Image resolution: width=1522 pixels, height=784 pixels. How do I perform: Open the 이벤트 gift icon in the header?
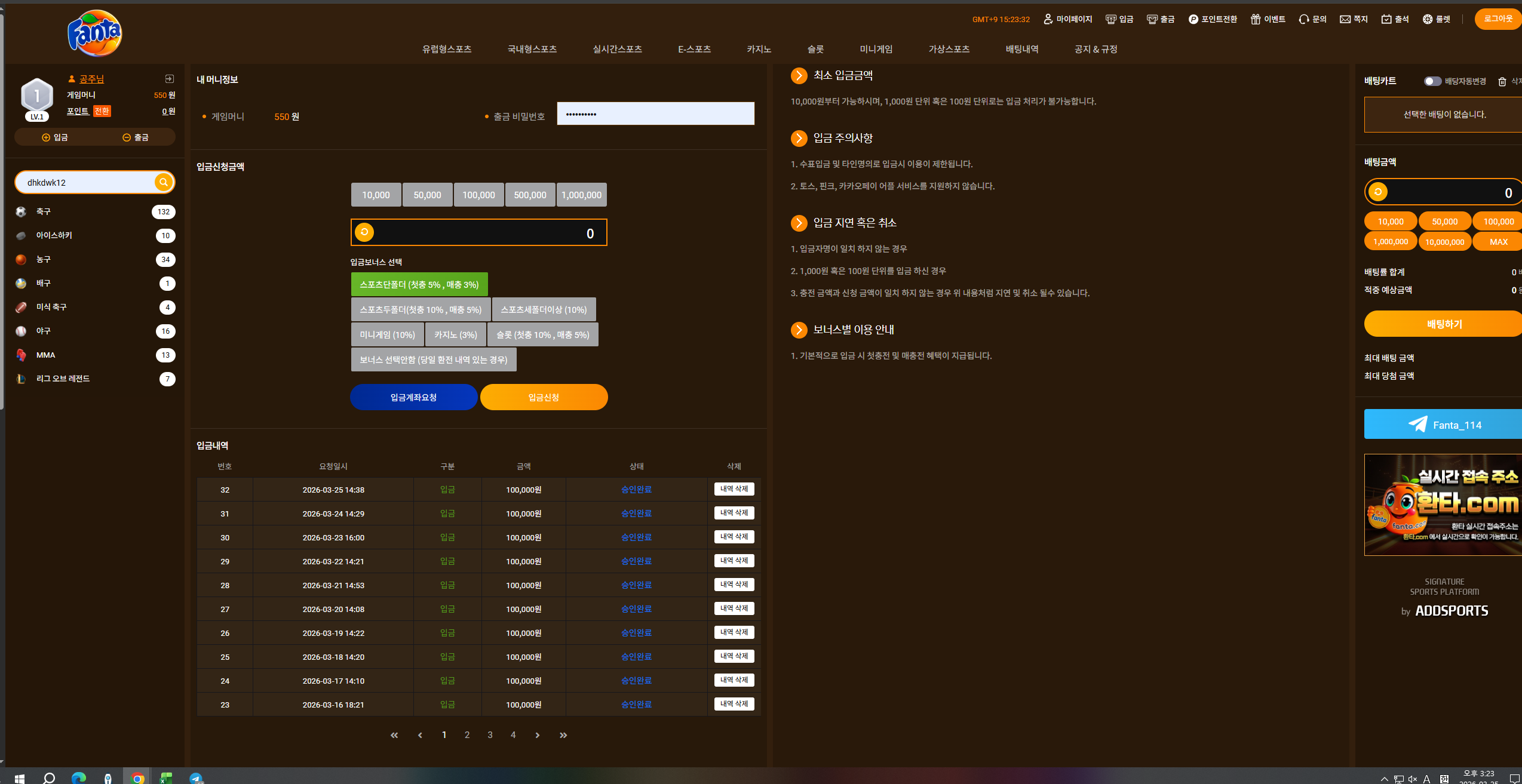(x=1256, y=19)
